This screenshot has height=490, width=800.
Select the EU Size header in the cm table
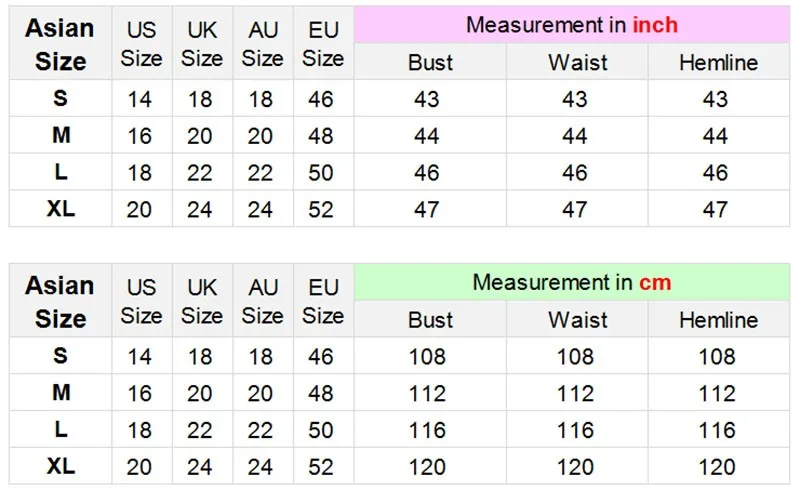click(323, 301)
